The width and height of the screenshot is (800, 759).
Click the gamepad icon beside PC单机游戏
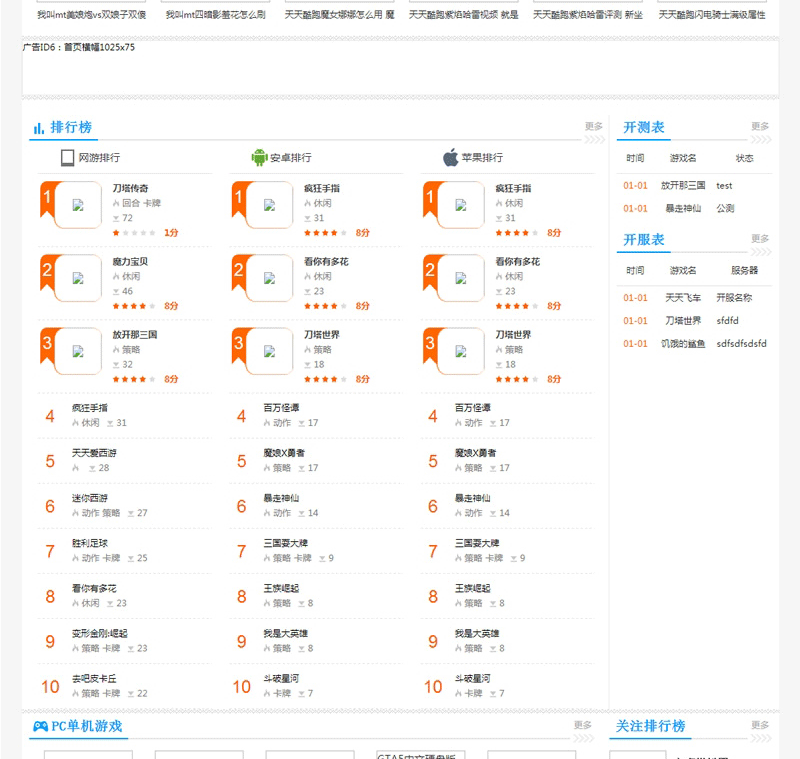40,726
